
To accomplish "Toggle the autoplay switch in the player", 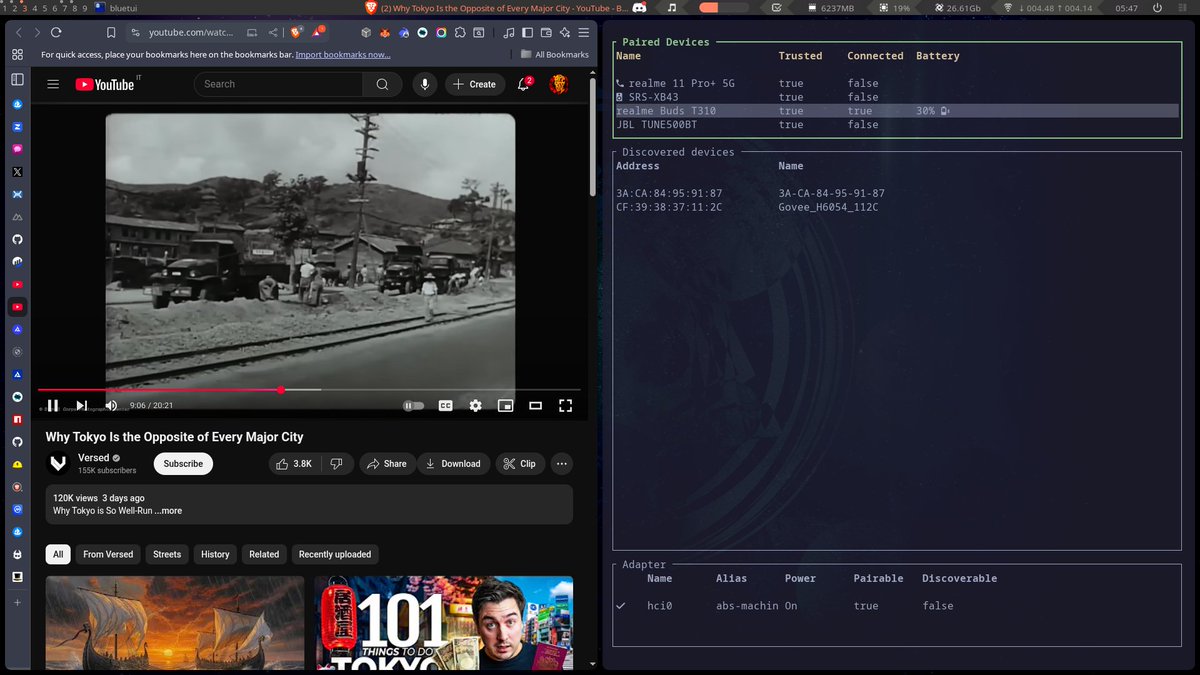I will click(413, 405).
